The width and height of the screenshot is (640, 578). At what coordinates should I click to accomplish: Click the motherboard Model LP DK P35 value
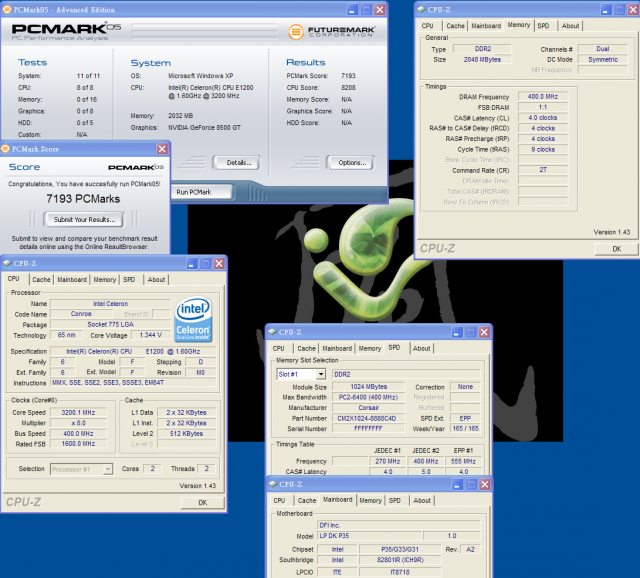370,536
